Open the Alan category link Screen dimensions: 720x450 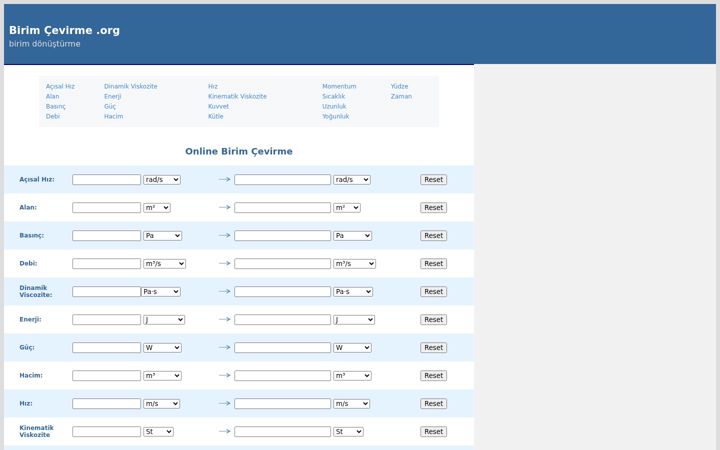[x=52, y=96]
